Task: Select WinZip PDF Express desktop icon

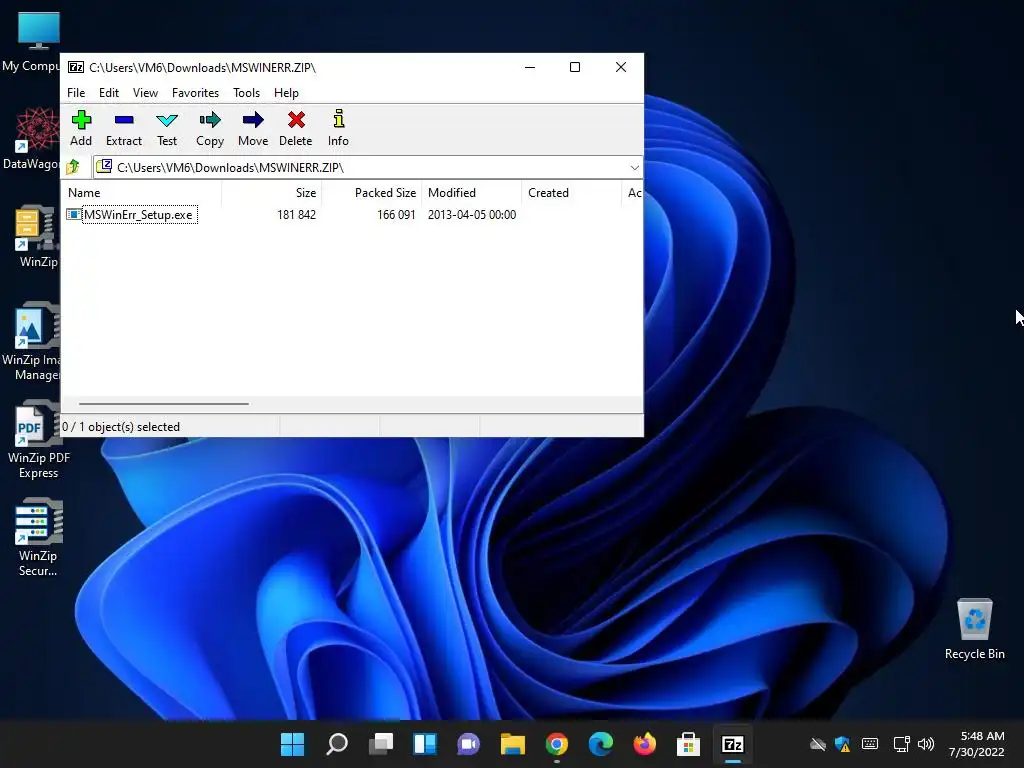Action: click(x=38, y=440)
